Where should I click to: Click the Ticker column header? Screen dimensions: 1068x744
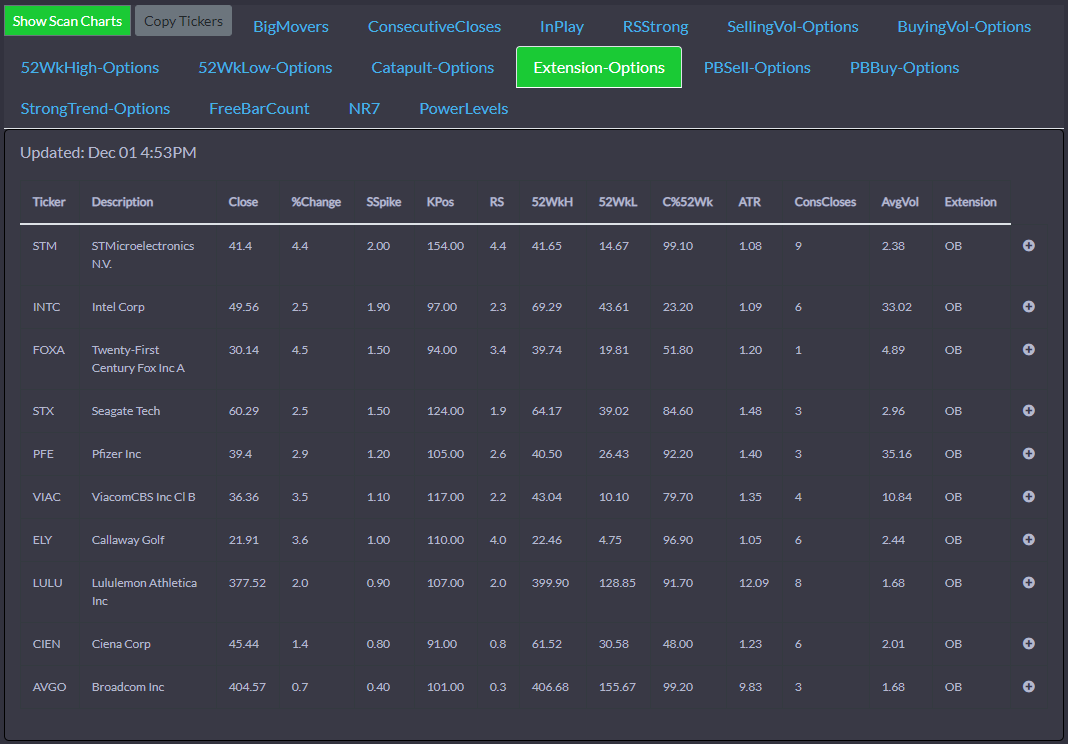point(49,202)
